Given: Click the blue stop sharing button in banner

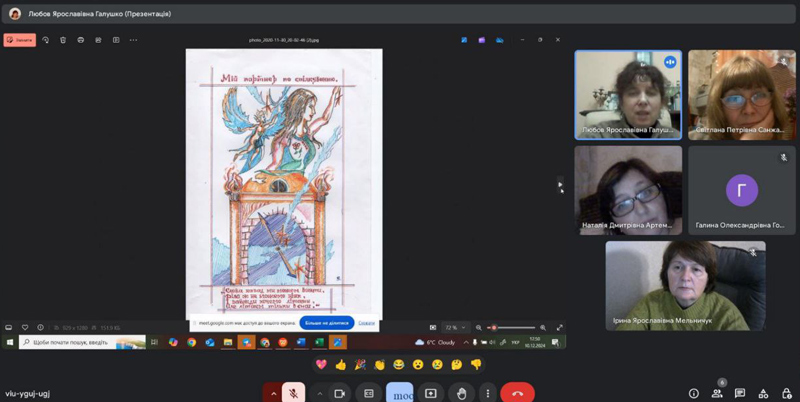Looking at the screenshot, I should click(x=326, y=323).
